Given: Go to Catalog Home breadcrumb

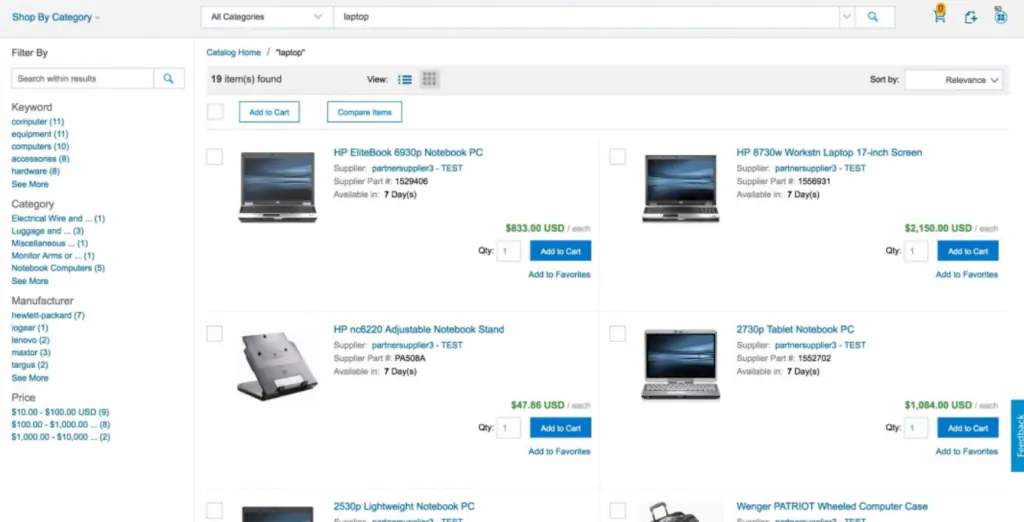Looking at the screenshot, I should [233, 52].
